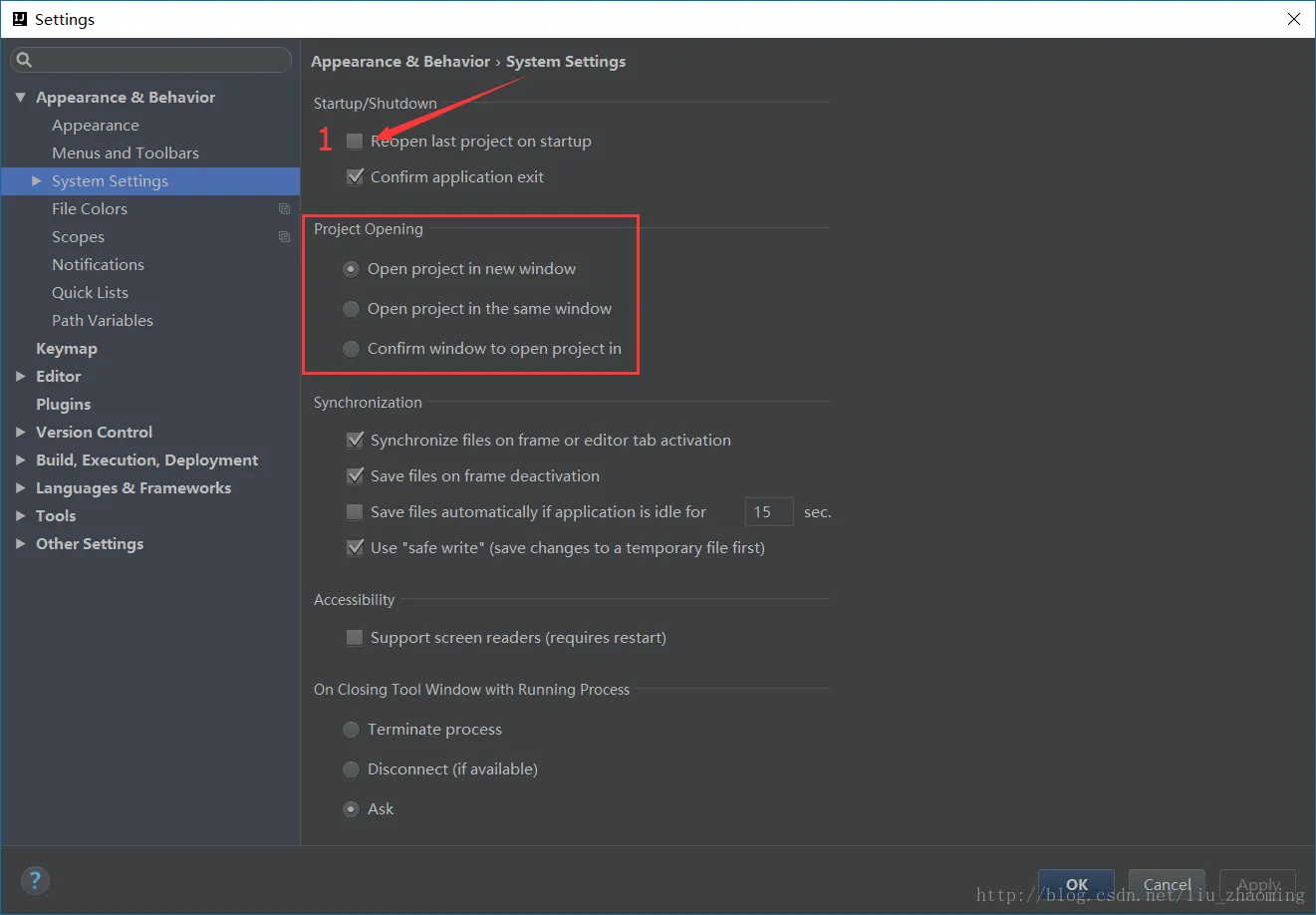The image size is (1316, 915).
Task: Expand Build, Execution, Deployment node
Action: click(x=20, y=460)
